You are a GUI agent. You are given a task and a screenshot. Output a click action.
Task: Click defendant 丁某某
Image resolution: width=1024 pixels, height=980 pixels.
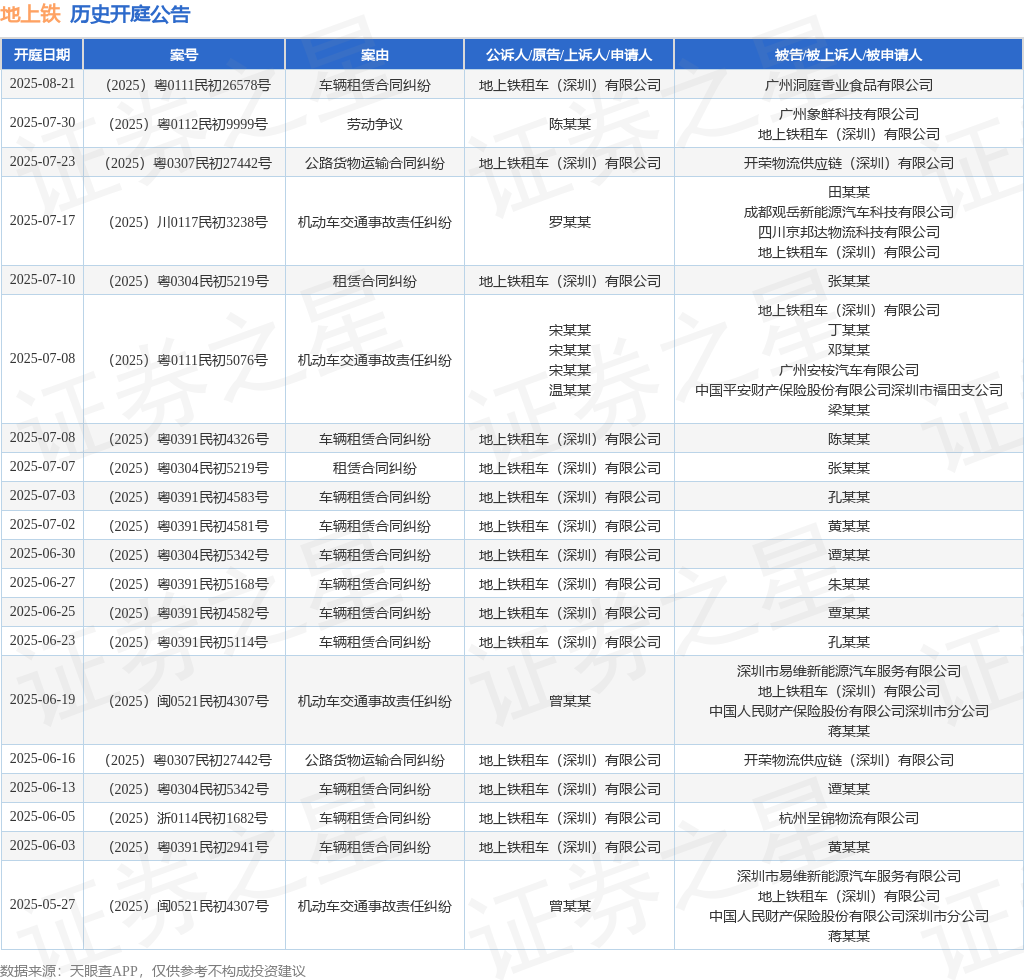849,330
